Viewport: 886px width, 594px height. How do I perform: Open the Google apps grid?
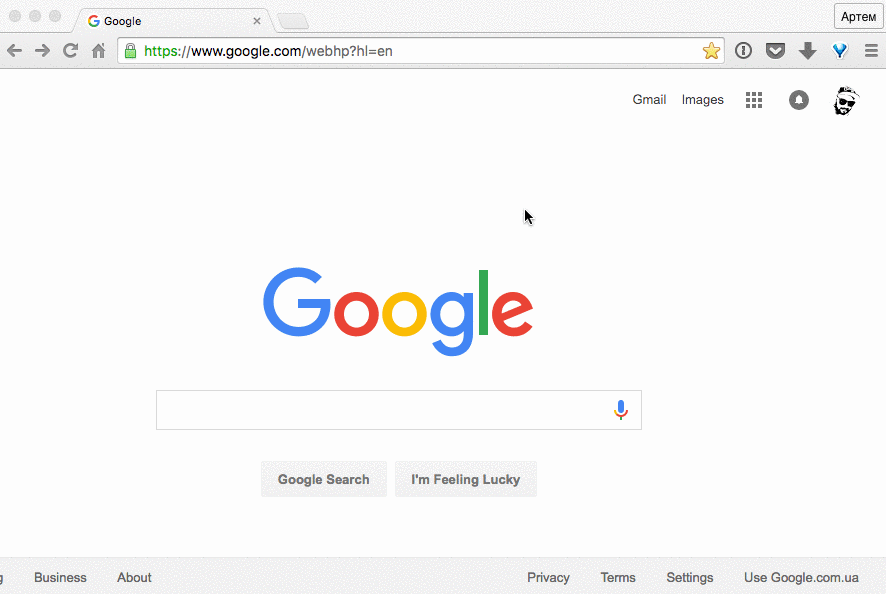[754, 100]
